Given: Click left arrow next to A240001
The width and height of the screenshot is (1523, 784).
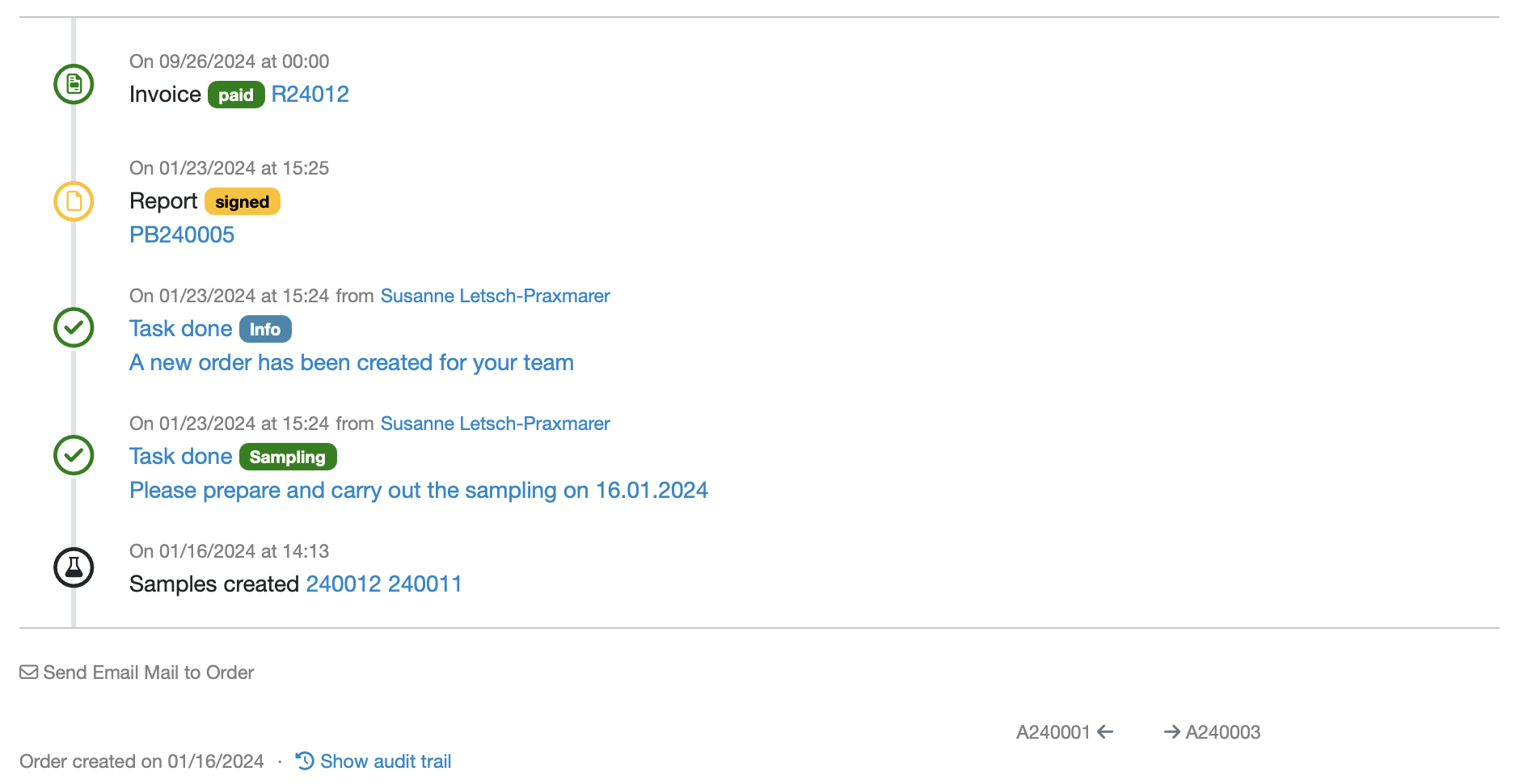Looking at the screenshot, I should 1105,732.
